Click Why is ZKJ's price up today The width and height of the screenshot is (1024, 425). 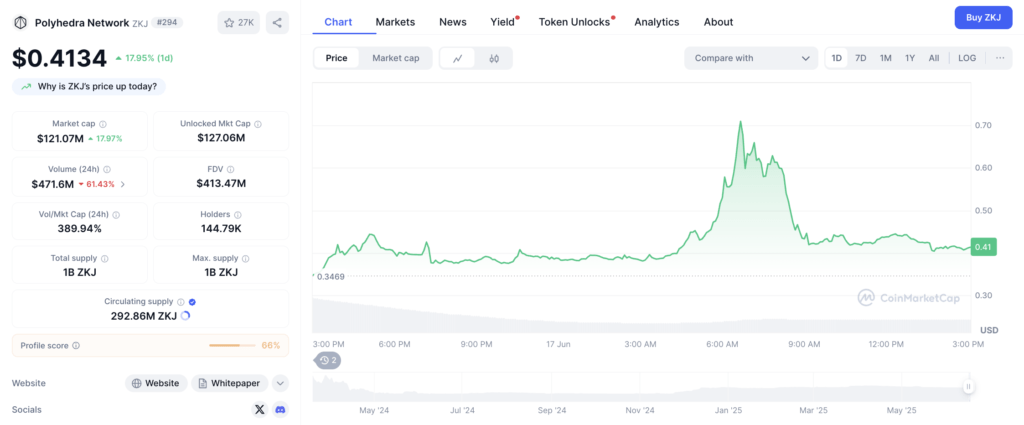click(89, 86)
